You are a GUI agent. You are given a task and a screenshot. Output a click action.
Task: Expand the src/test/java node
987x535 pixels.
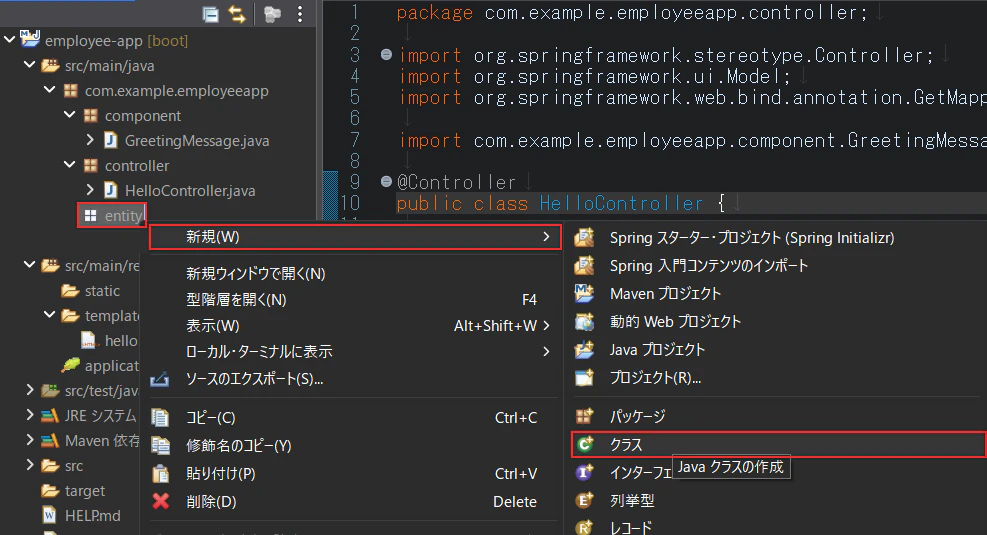pyautogui.click(x=30, y=390)
